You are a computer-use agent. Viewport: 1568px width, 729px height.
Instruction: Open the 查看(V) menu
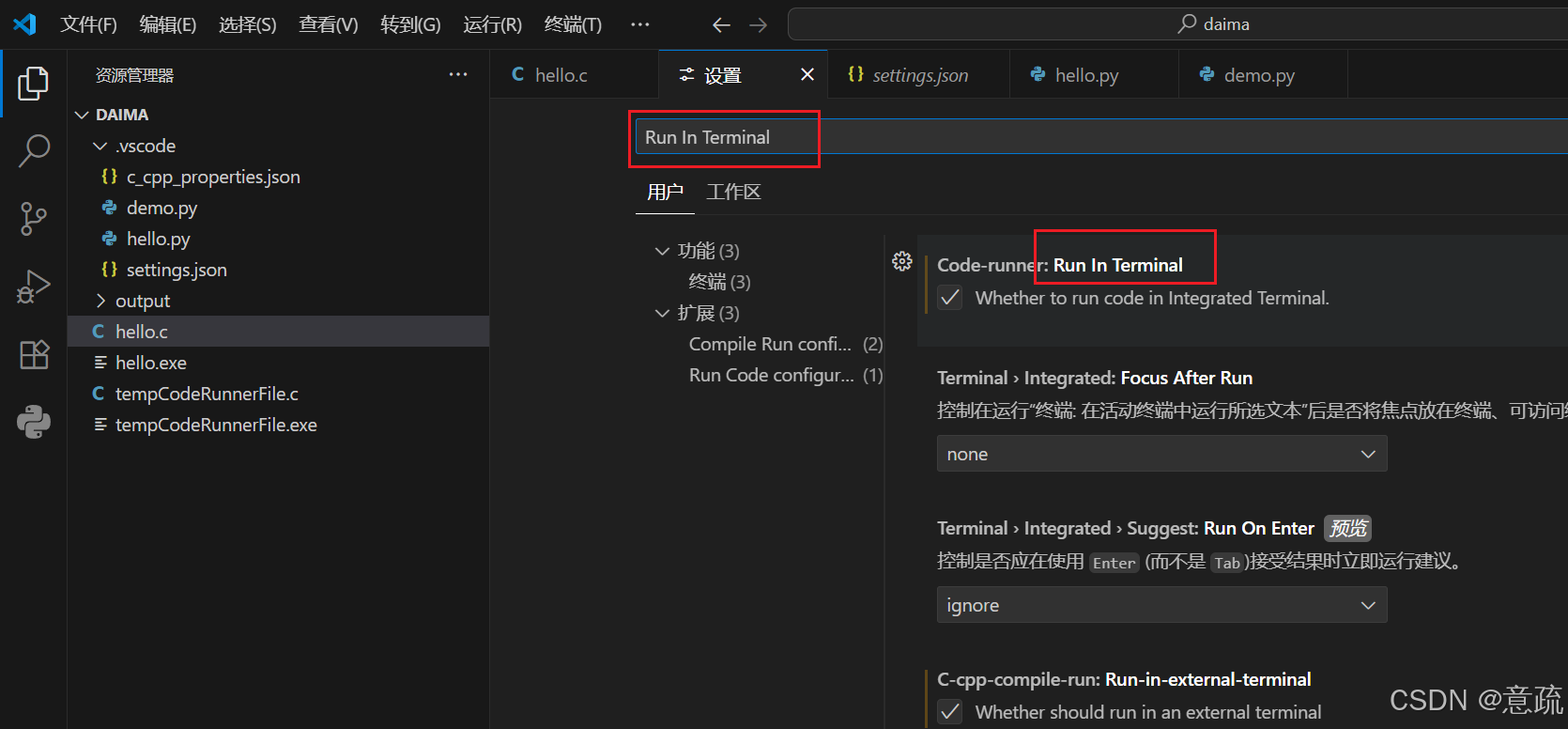click(329, 24)
